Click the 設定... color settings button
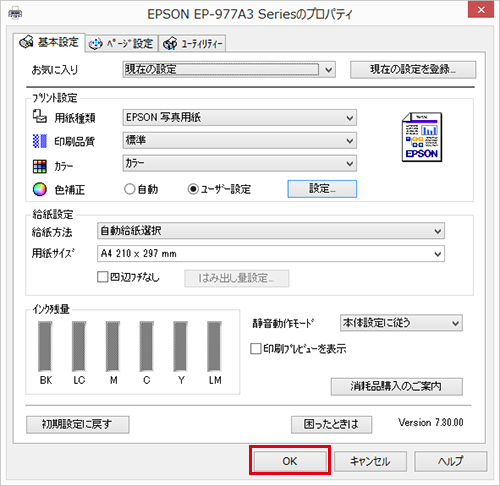 [322, 189]
